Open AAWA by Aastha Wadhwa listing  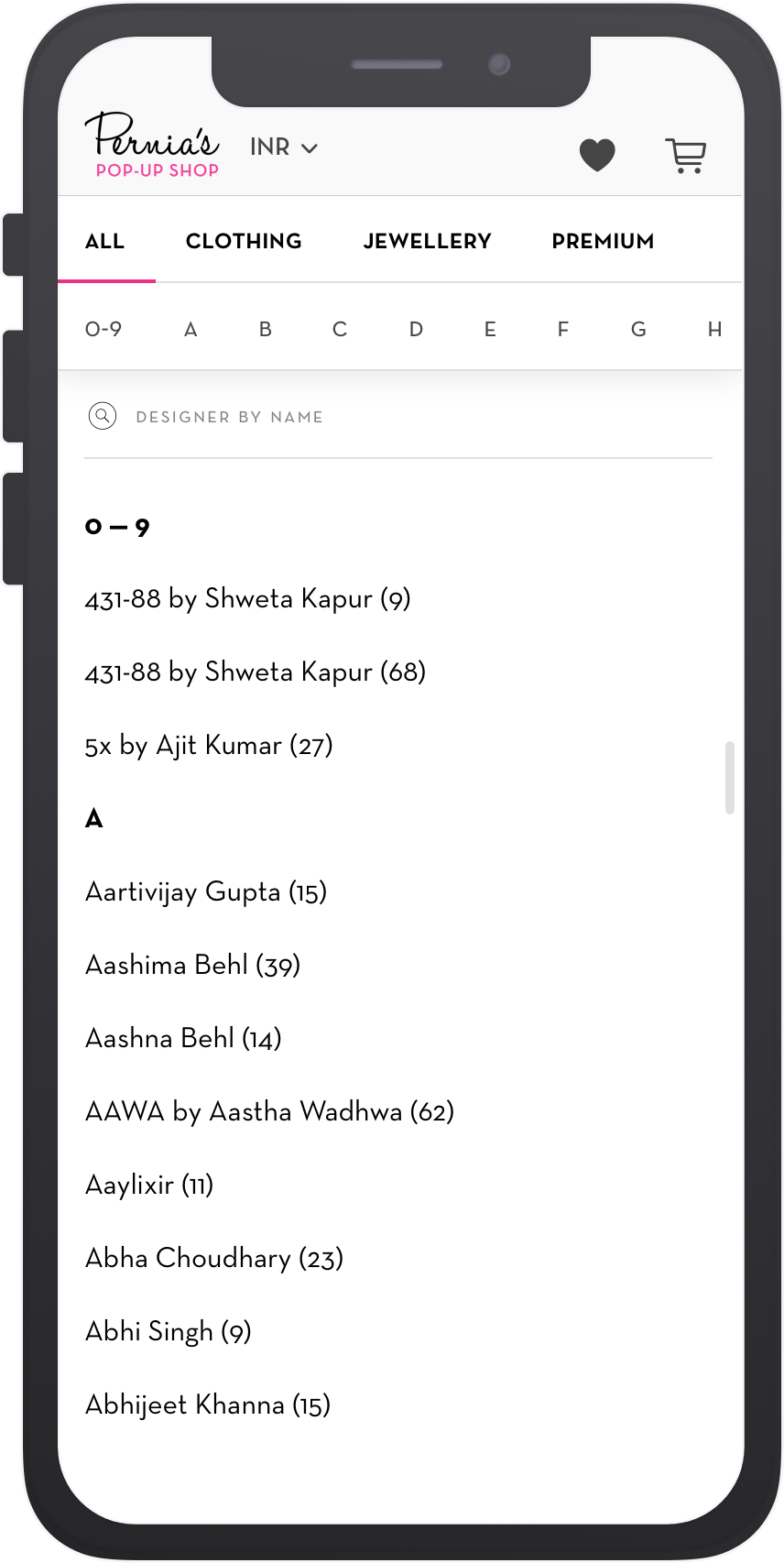(269, 1112)
